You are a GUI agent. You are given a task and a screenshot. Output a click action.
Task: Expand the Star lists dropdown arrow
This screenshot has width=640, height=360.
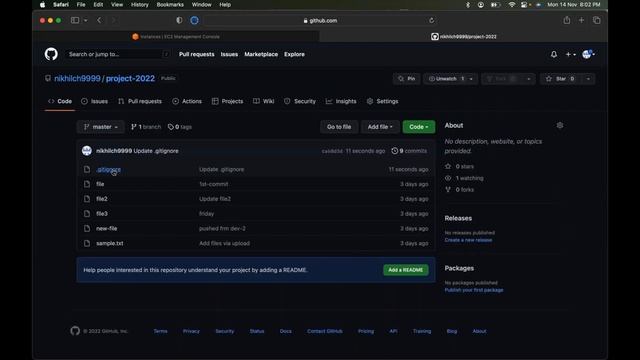[588, 79]
